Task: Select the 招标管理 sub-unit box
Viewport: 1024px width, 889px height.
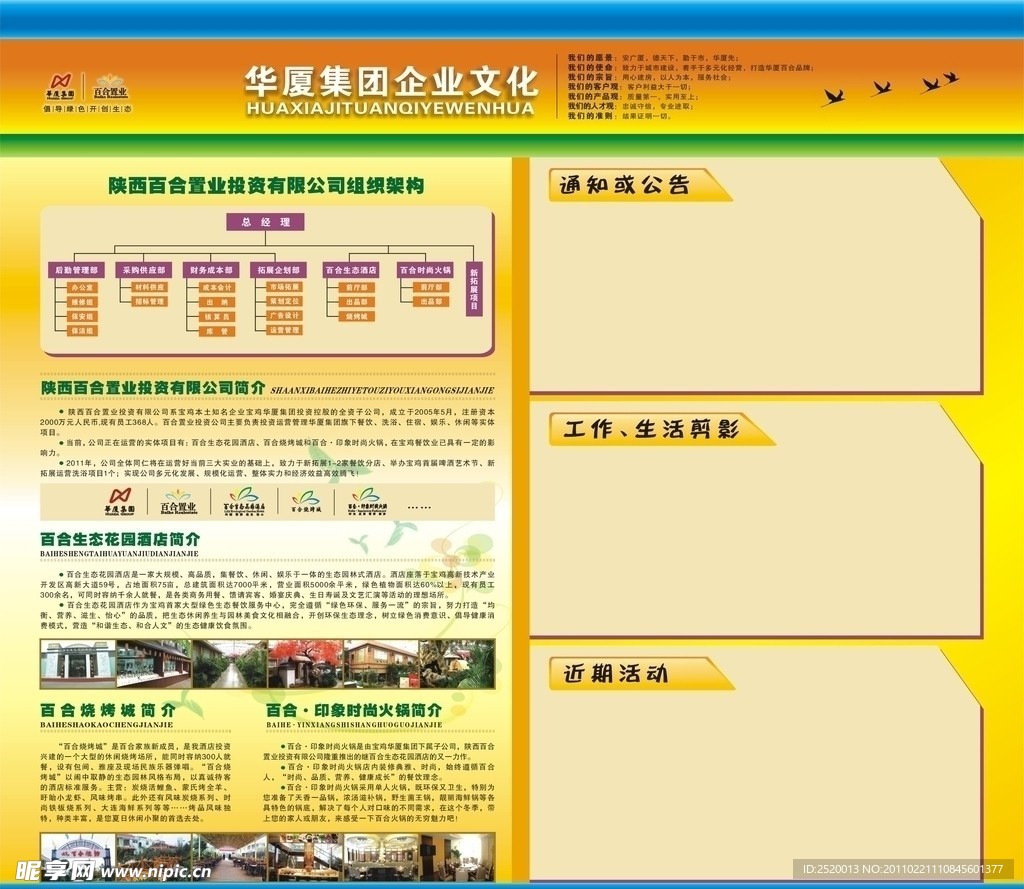Action: pyautogui.click(x=150, y=302)
